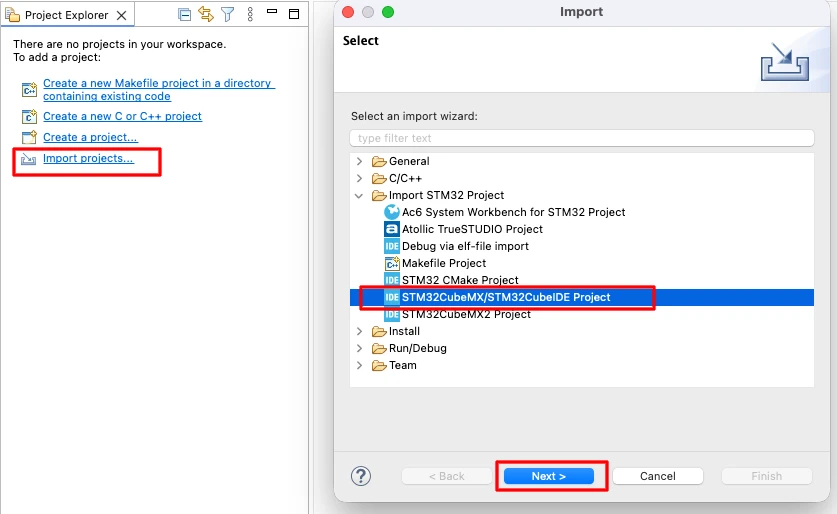Click the Install folder icon
Screen dimensions: 837x514
[x=379, y=331]
